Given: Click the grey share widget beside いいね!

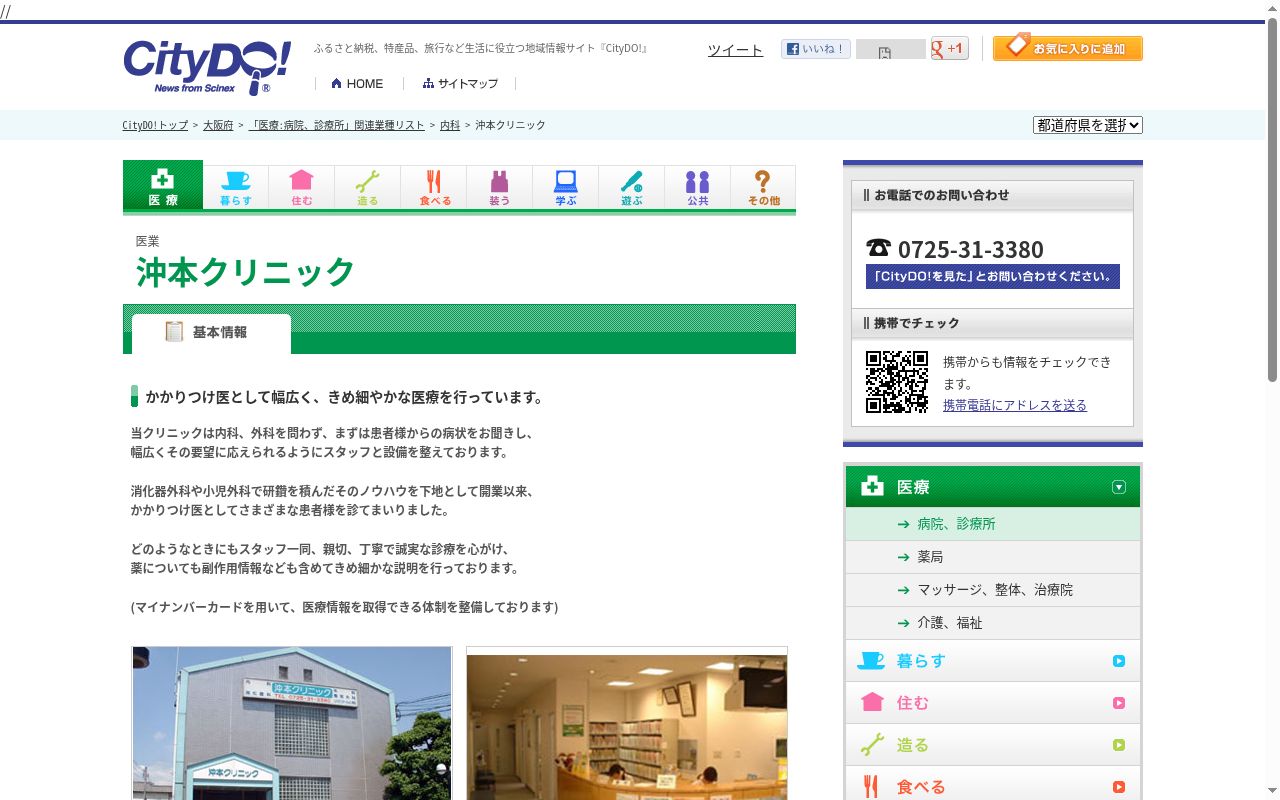Looking at the screenshot, I should click(x=891, y=50).
